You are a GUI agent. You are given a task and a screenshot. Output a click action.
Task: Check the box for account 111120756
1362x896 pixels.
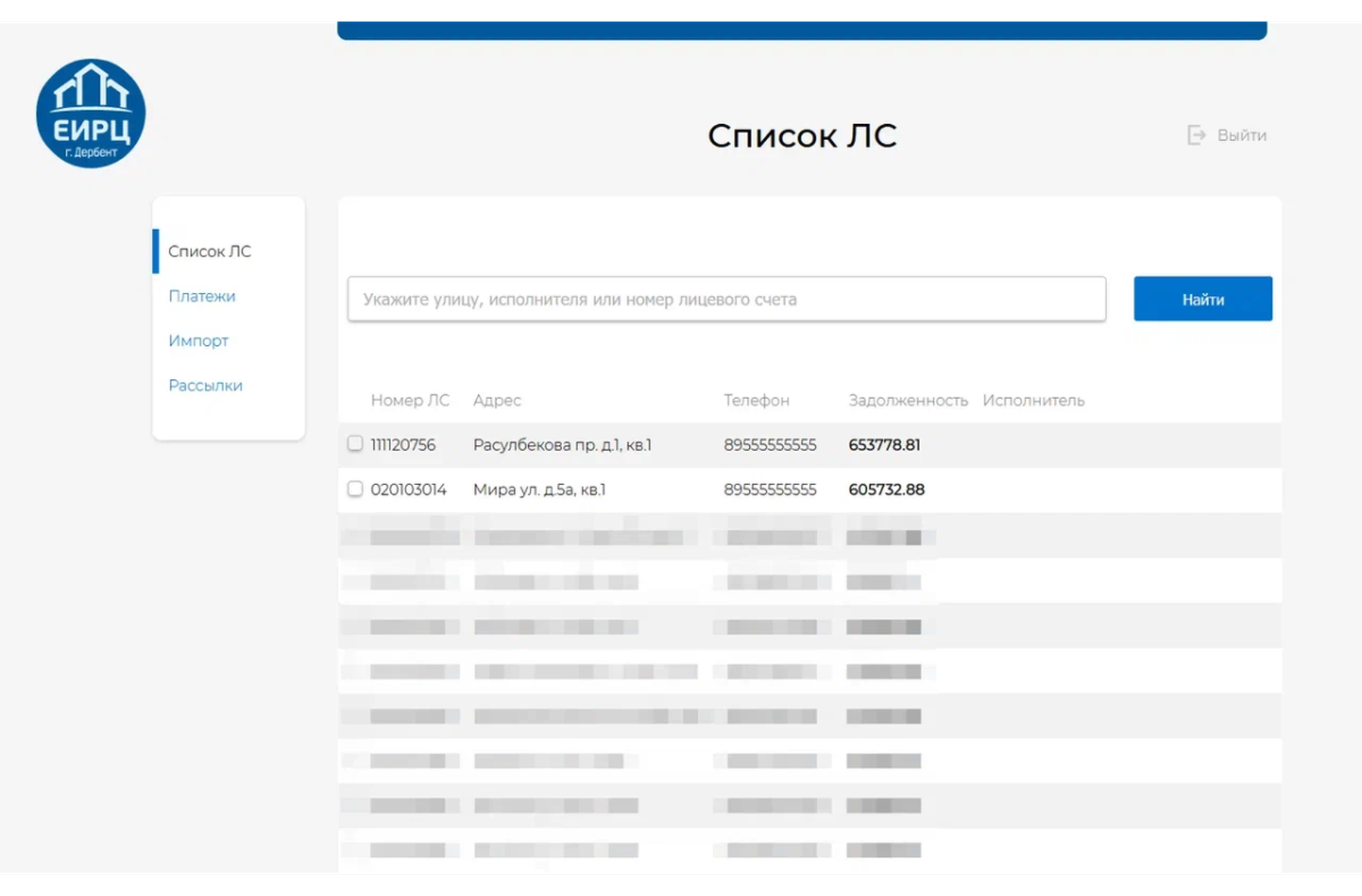click(355, 443)
